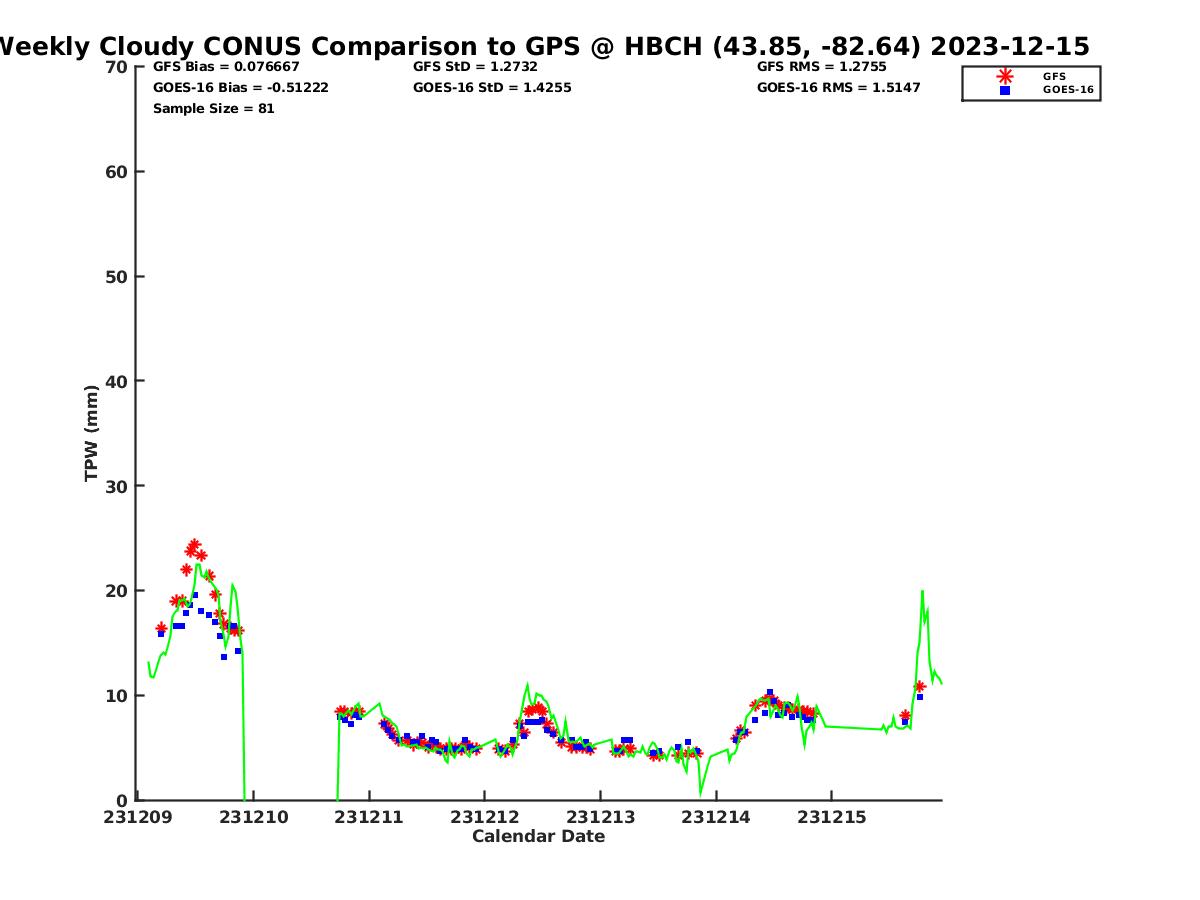Image resolution: width=1200 pixels, height=900 pixels.
Task: Click the plot title text
Action: pyautogui.click(x=543, y=46)
